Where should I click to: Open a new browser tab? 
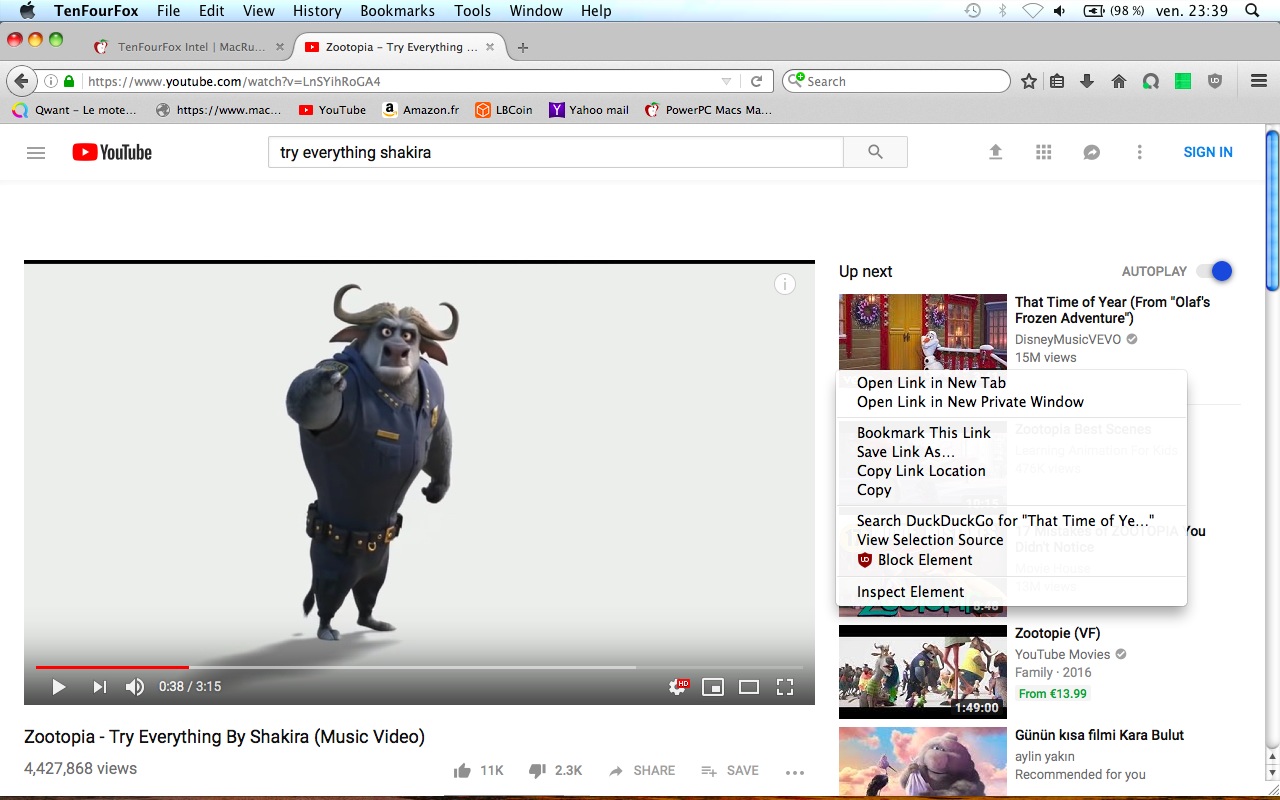click(523, 47)
